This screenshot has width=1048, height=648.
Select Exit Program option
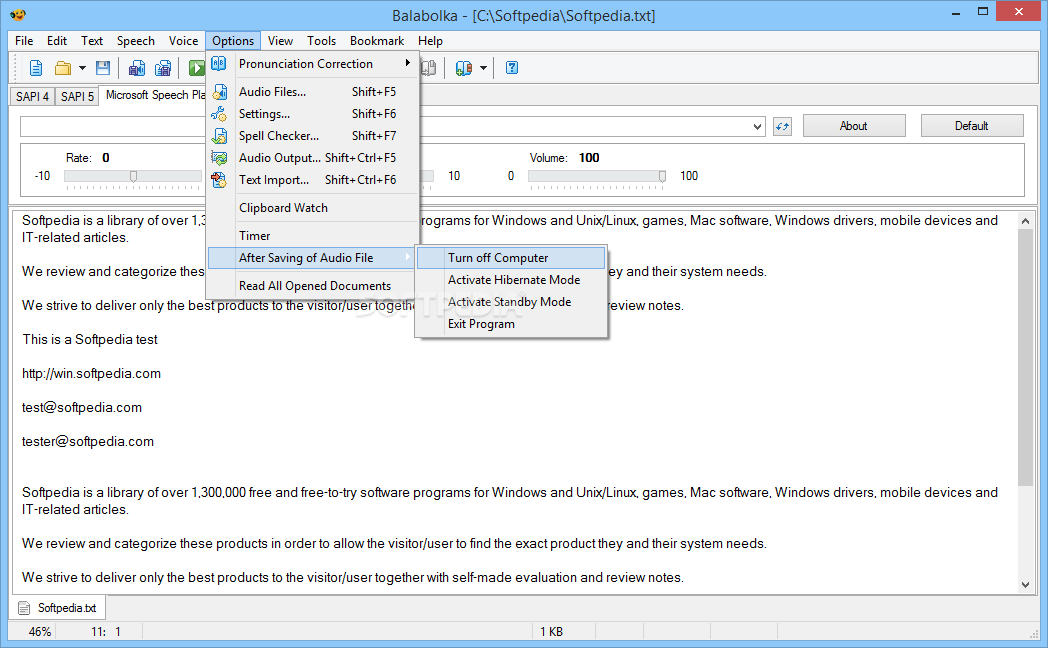pos(511,324)
